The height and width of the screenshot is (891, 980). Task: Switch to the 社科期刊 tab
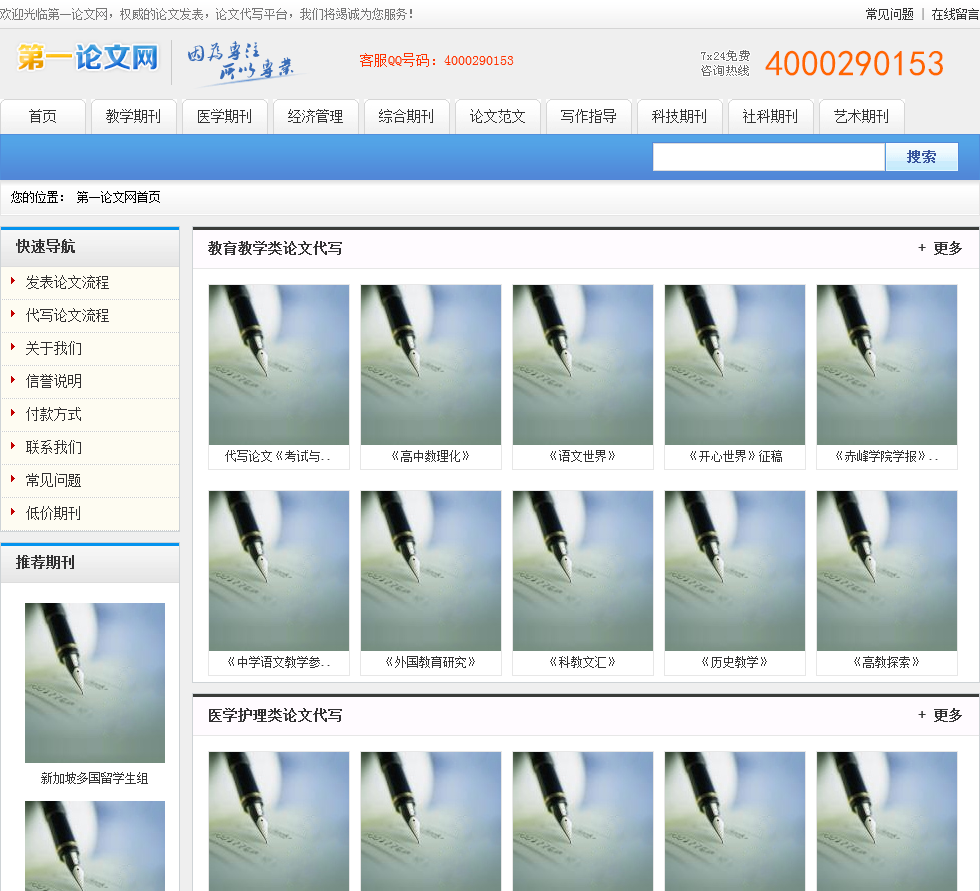click(770, 116)
